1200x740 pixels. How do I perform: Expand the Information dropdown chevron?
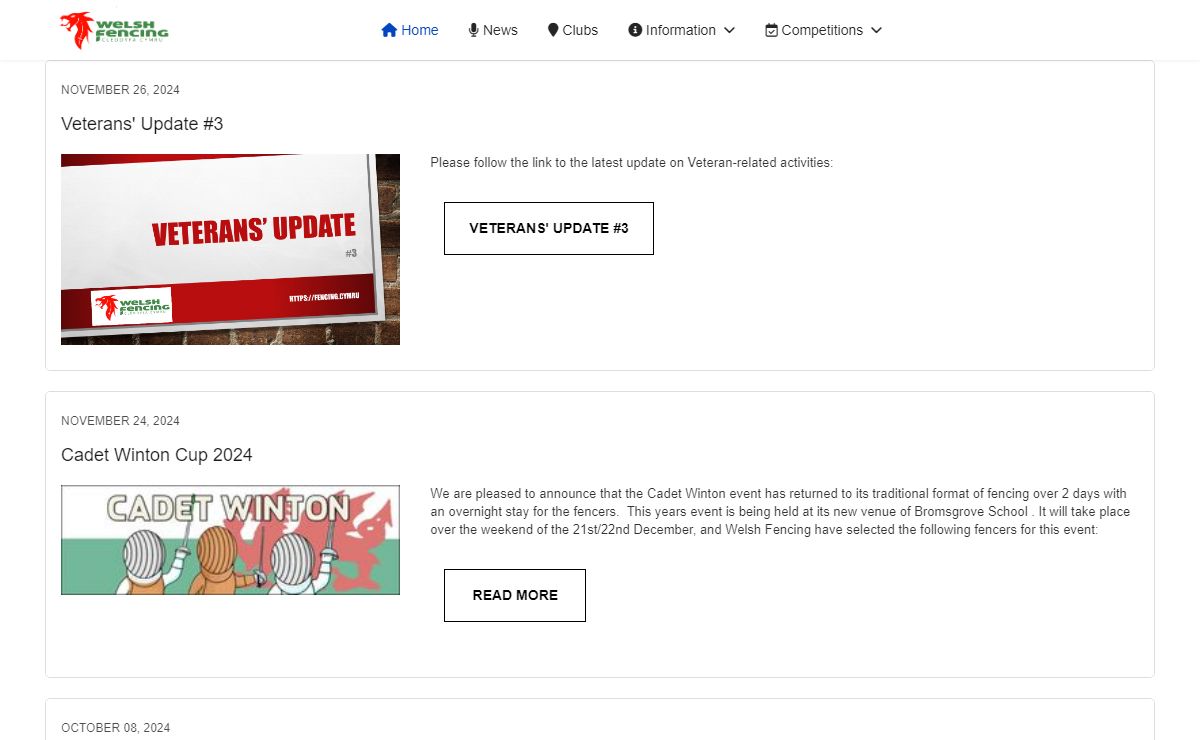coord(729,30)
